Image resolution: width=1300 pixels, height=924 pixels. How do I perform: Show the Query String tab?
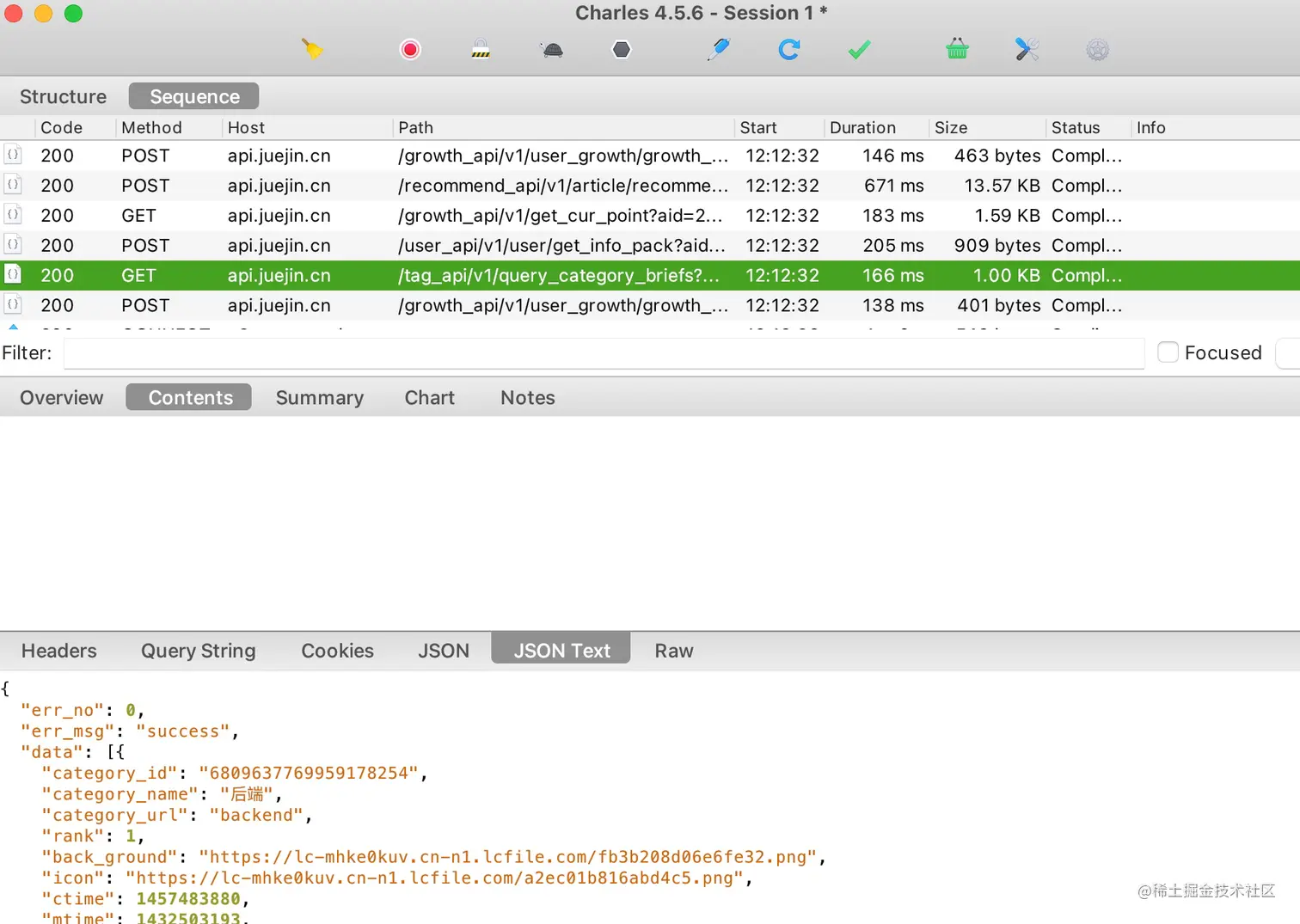199,651
